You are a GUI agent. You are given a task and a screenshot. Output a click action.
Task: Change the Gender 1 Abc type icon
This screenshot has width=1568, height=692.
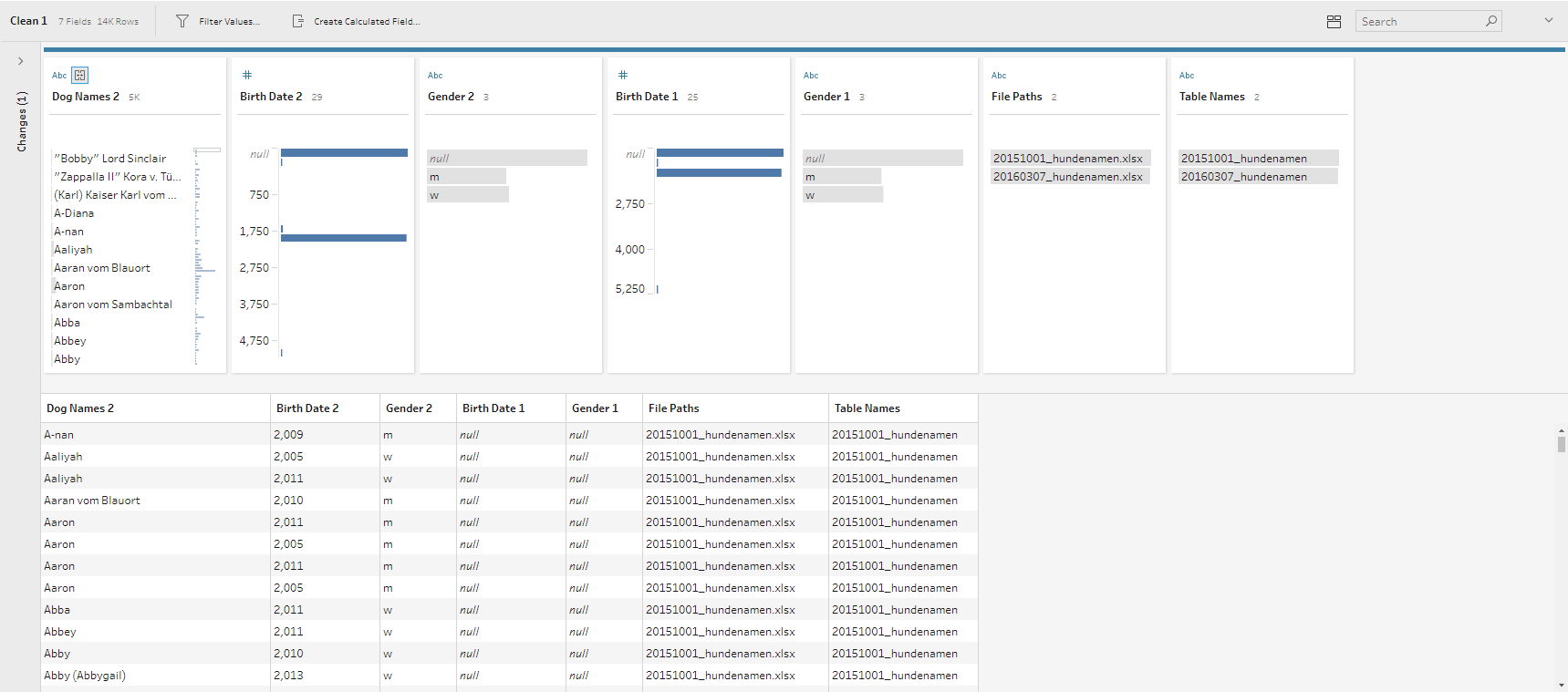811,76
